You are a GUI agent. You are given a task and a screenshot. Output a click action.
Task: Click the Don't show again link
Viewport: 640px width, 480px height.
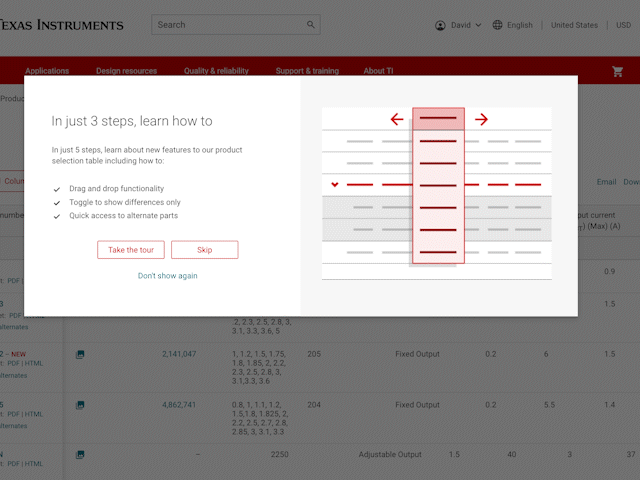tap(167, 276)
